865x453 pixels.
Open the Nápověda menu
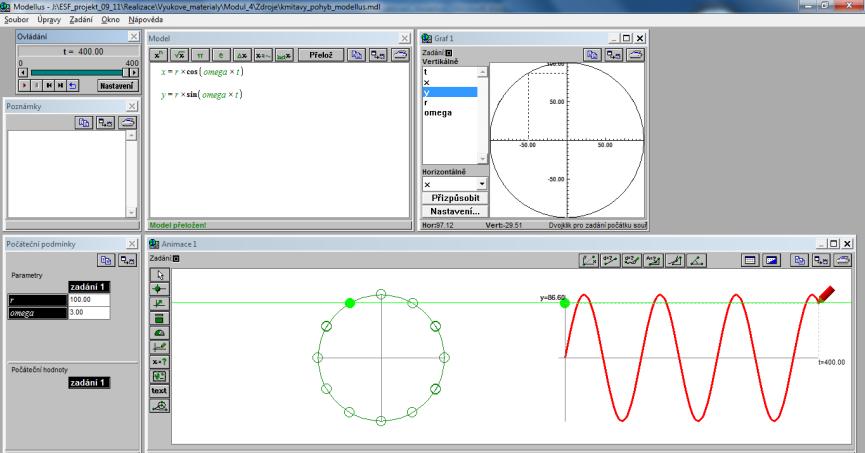[x=146, y=19]
